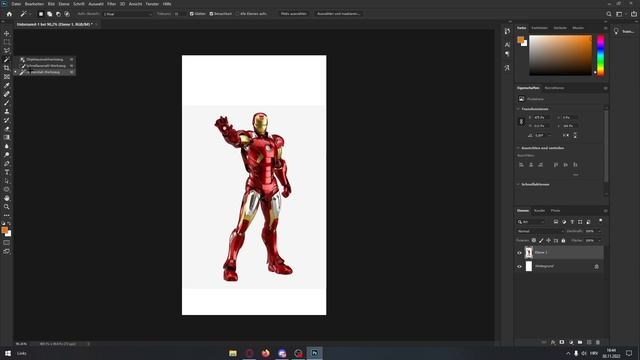Hide the Ebene 1 layer

[519, 253]
